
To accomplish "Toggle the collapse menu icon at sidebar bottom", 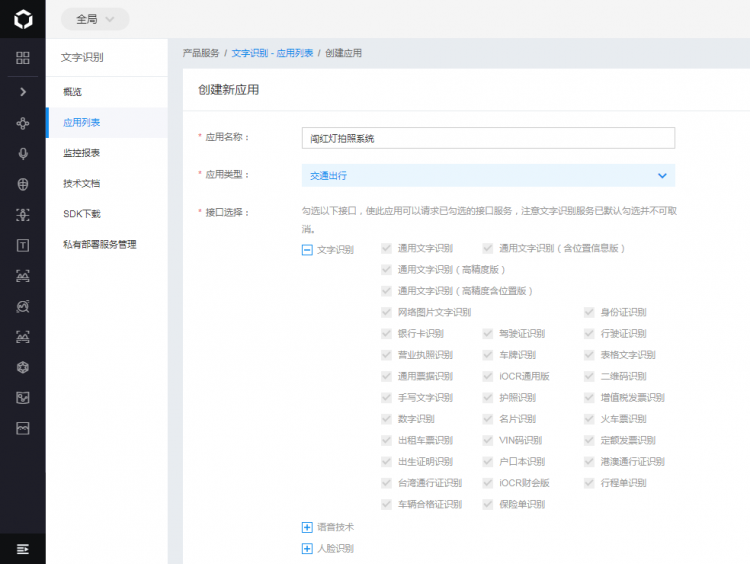I will point(22,549).
